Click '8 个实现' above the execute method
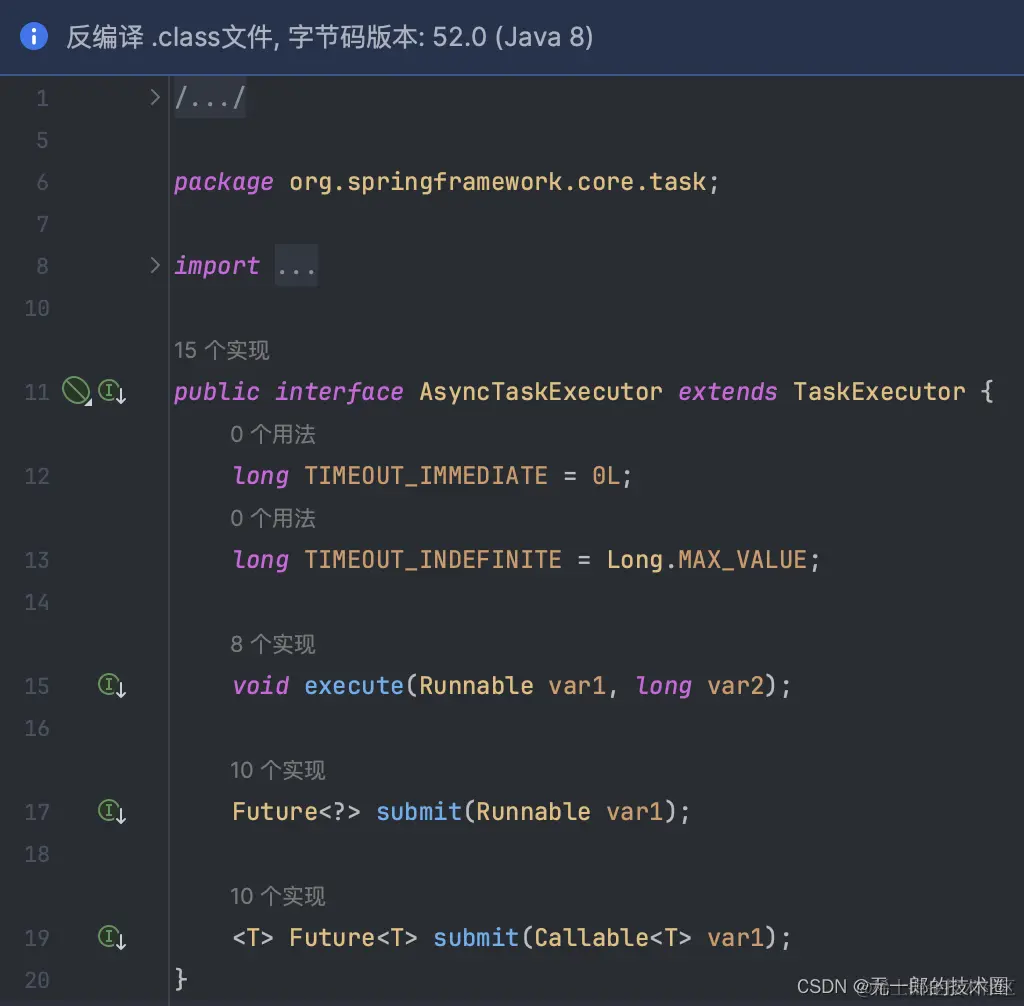Screen dimensions: 1024x1006 (272, 644)
